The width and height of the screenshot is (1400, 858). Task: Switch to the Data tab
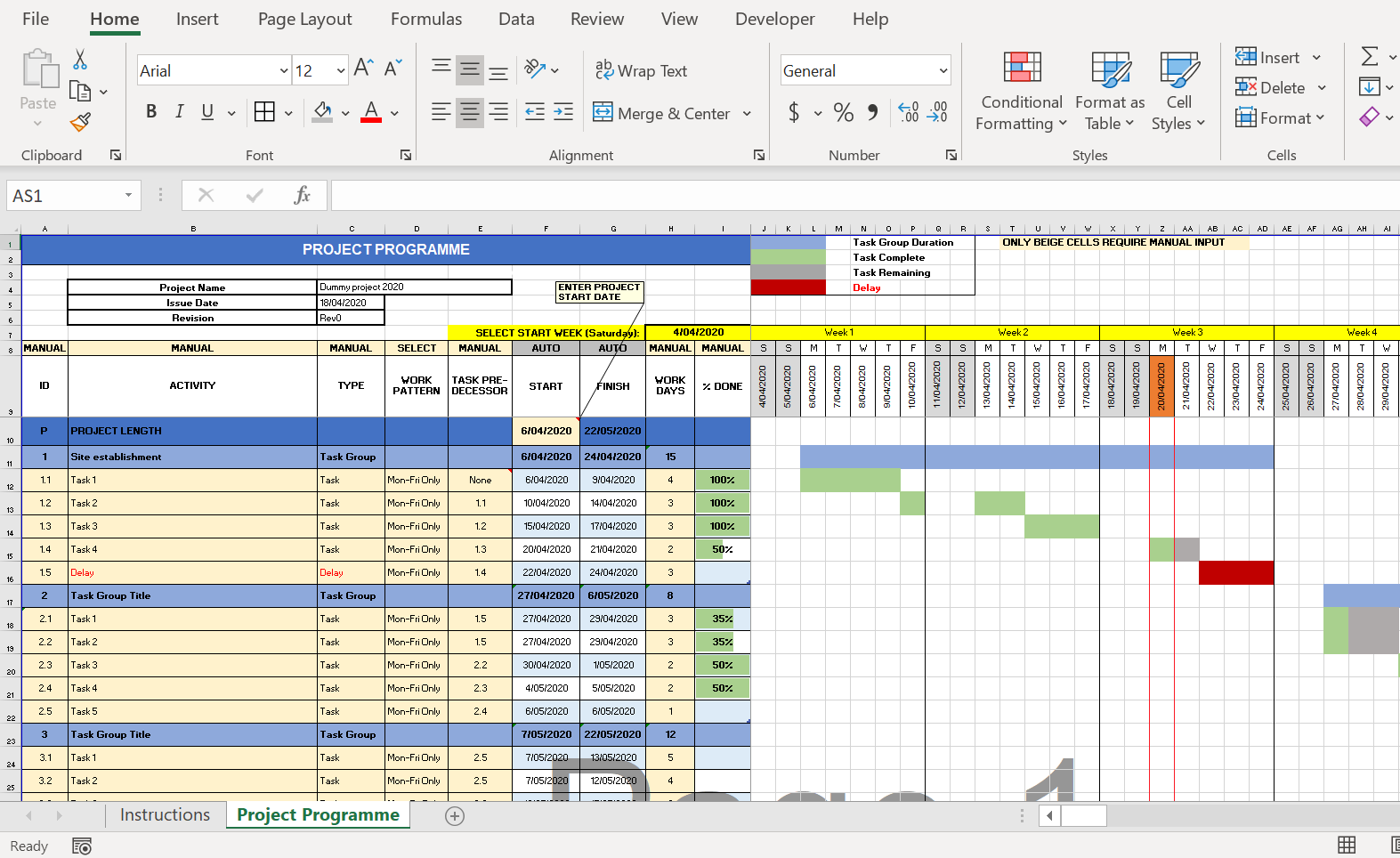coord(516,19)
